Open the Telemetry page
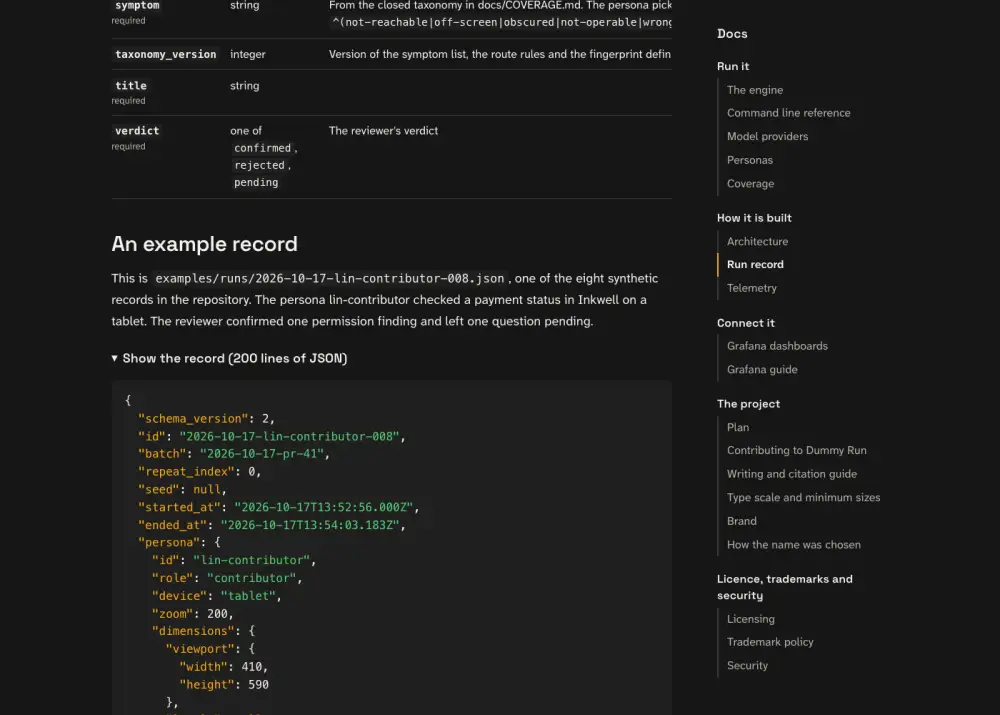This screenshot has width=1000, height=715. pyautogui.click(x=751, y=288)
